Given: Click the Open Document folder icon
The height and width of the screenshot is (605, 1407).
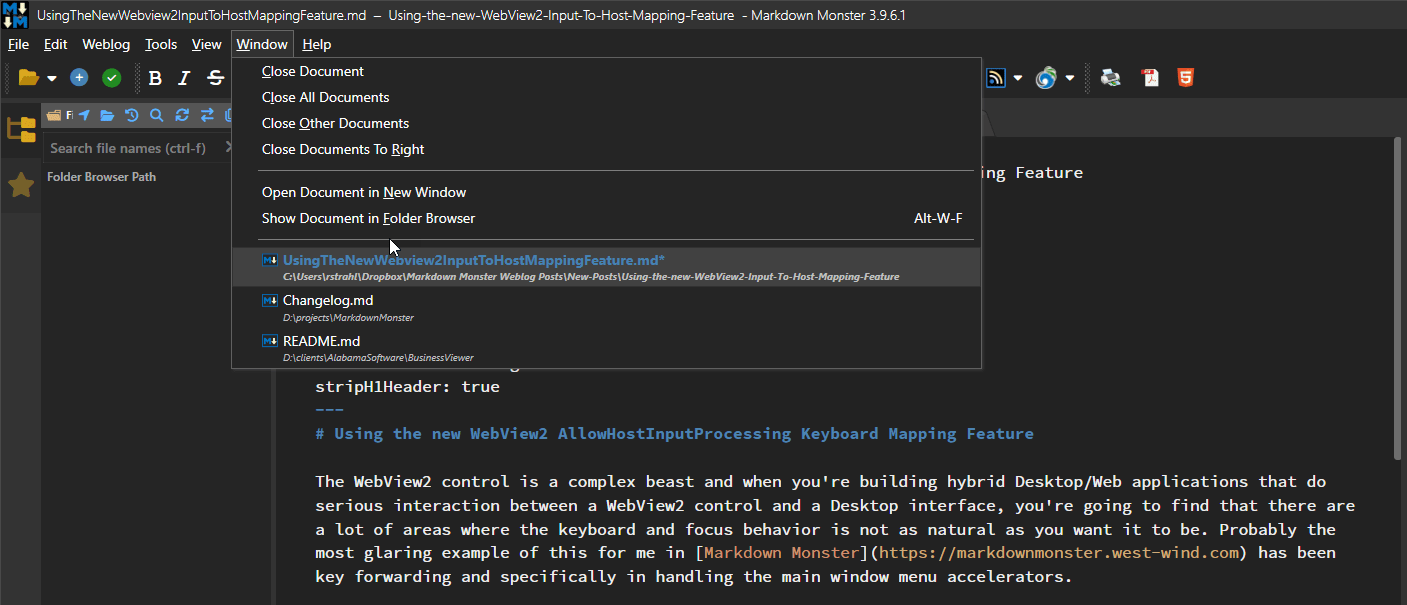Looking at the screenshot, I should click(28, 78).
